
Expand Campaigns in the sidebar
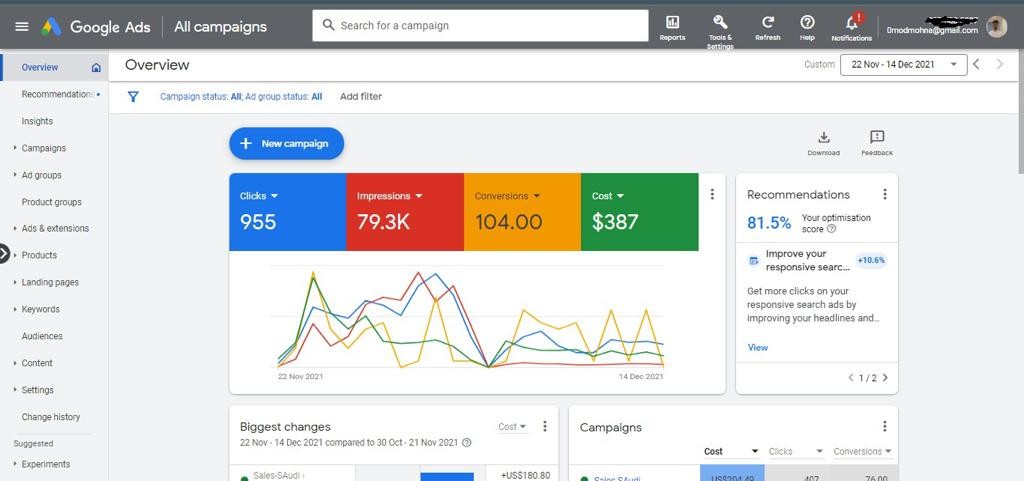pyautogui.click(x=15, y=148)
